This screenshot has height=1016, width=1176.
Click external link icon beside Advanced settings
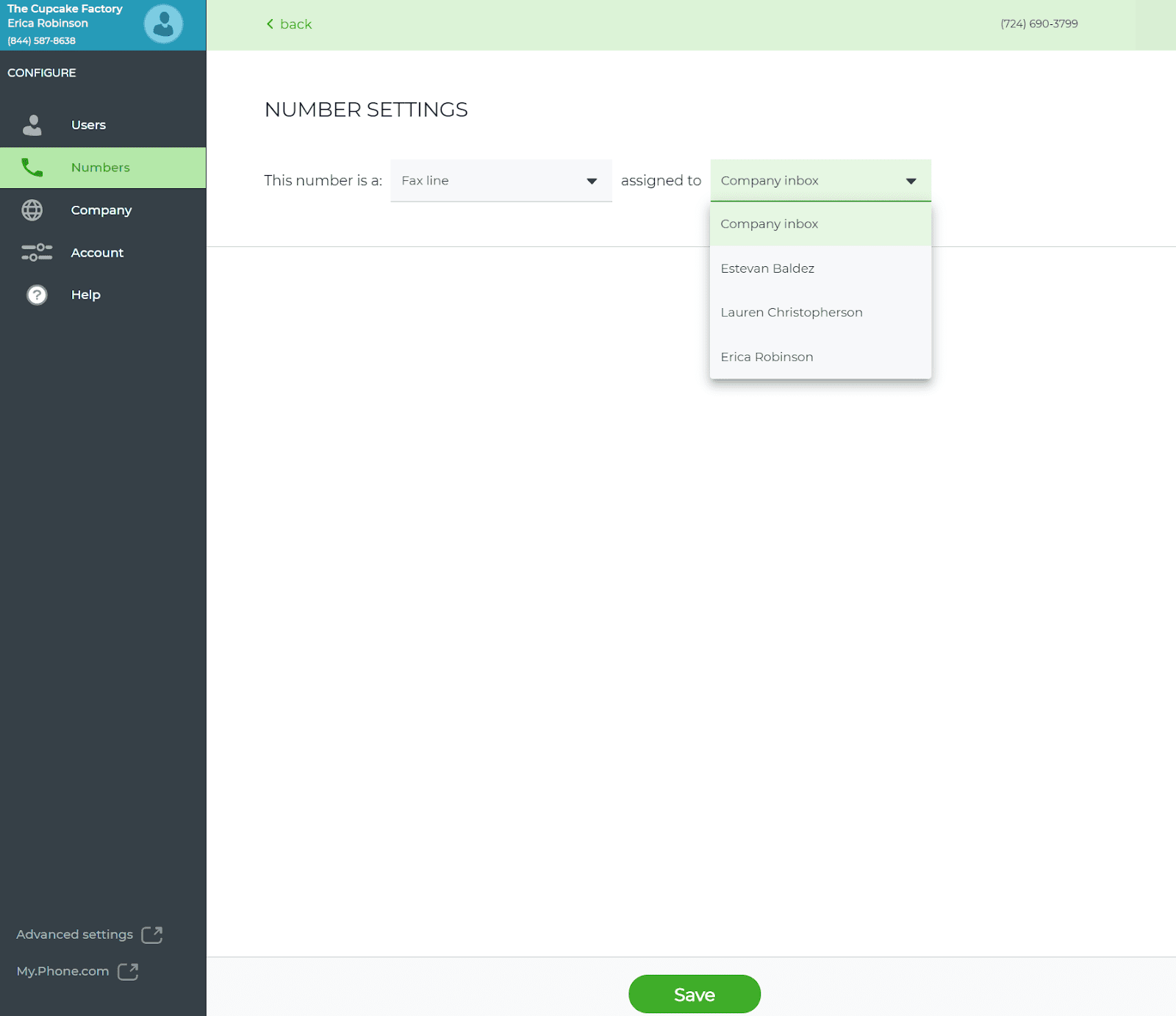[x=152, y=934]
